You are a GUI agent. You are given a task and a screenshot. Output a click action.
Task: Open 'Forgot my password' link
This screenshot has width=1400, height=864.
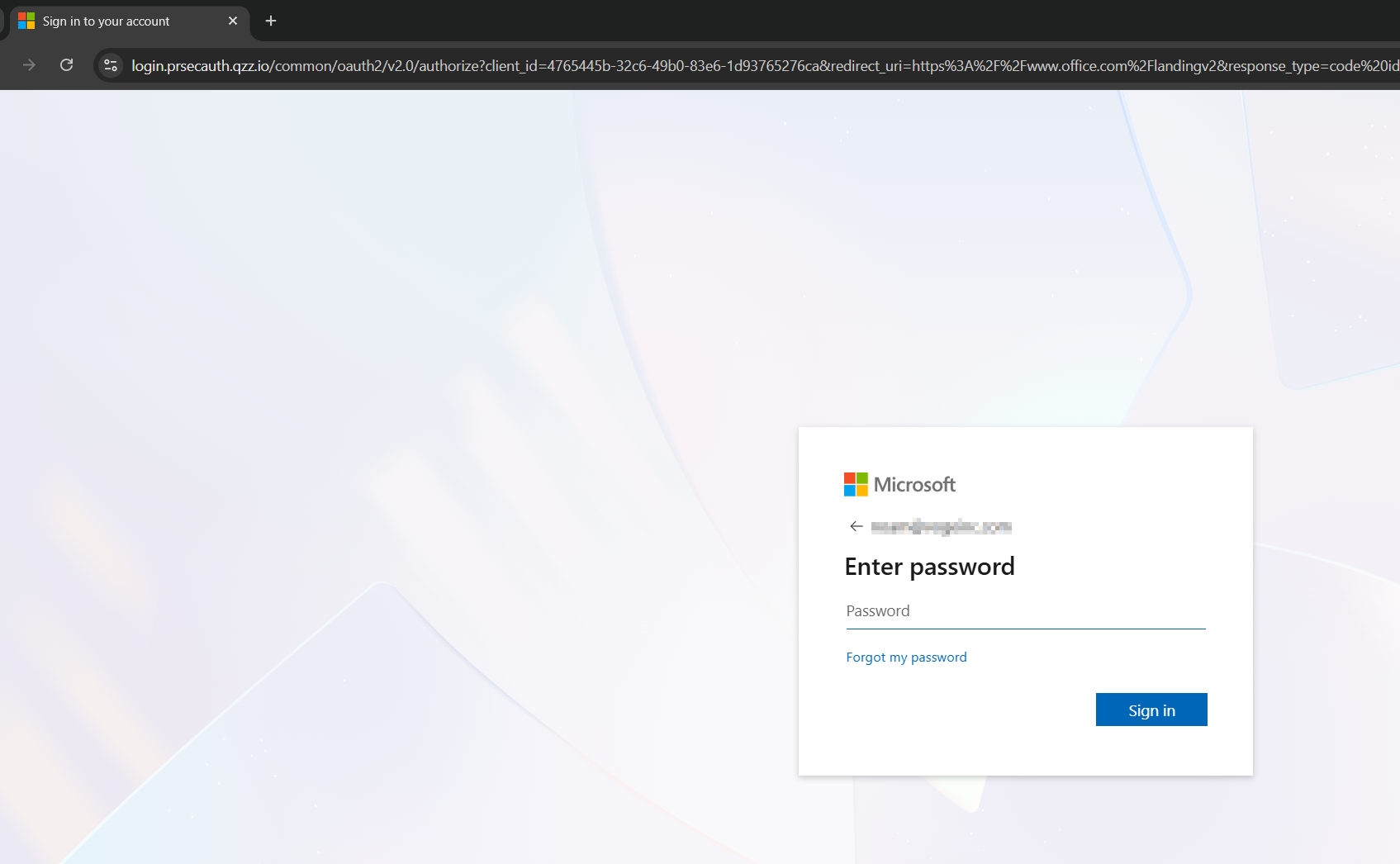(906, 657)
